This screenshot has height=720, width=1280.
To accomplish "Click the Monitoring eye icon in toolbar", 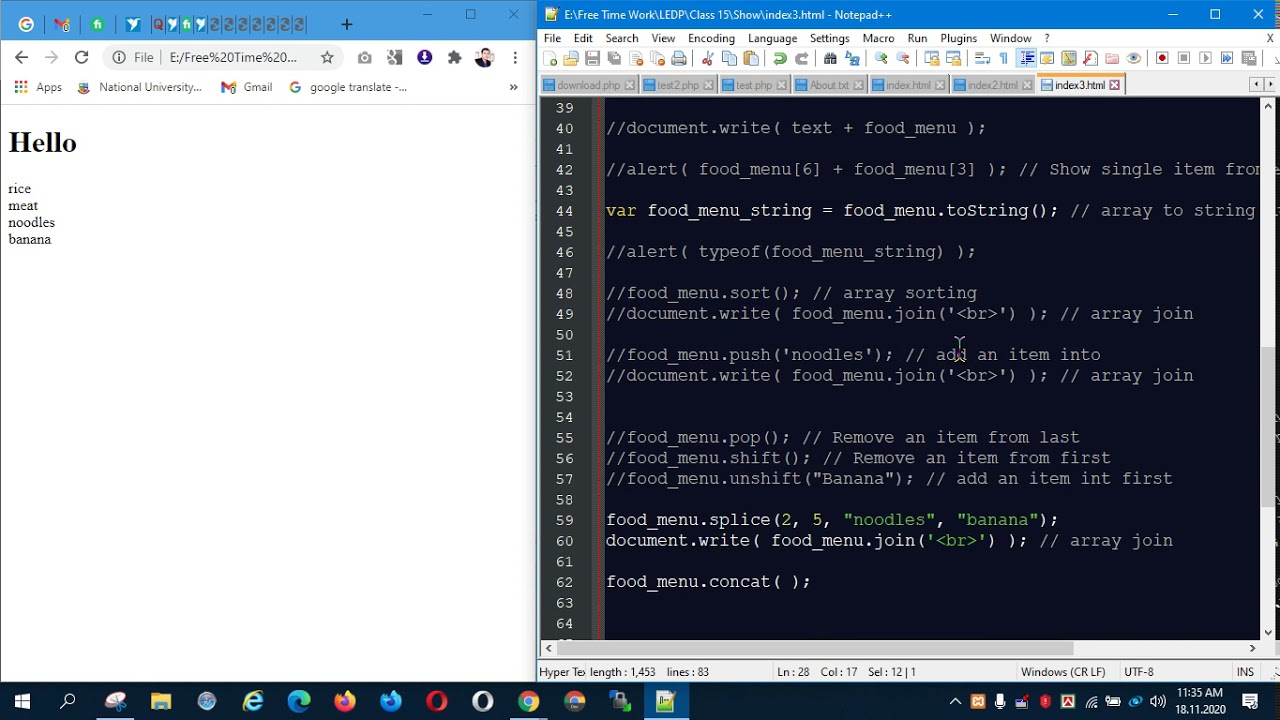I will (x=1134, y=58).
